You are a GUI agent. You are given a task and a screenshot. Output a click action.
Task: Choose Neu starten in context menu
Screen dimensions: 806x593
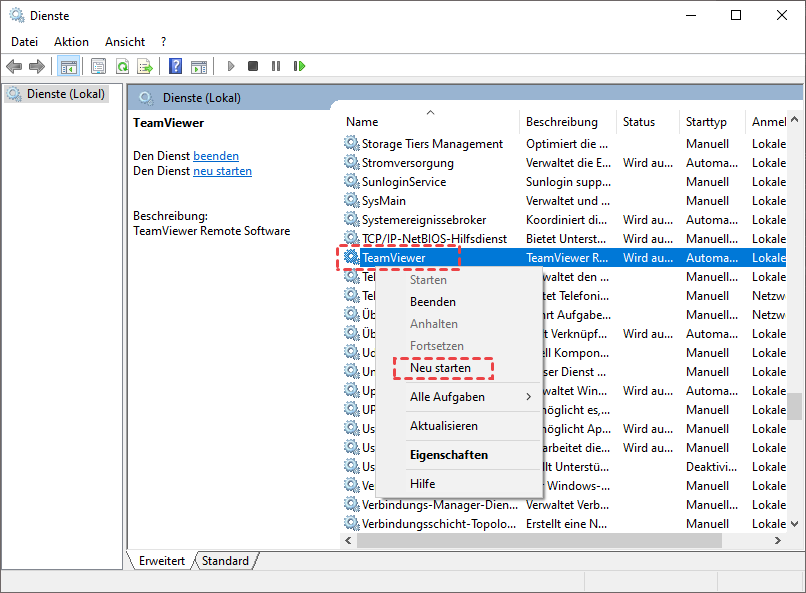click(440, 368)
